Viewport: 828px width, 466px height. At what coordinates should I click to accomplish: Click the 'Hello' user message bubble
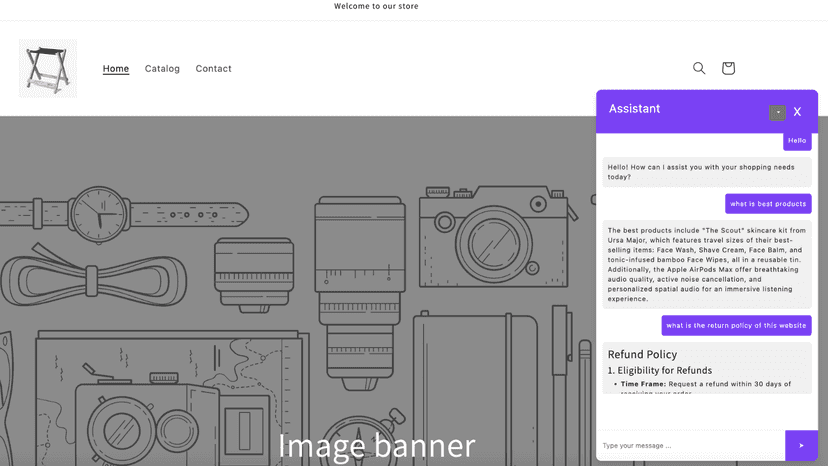[797, 141]
